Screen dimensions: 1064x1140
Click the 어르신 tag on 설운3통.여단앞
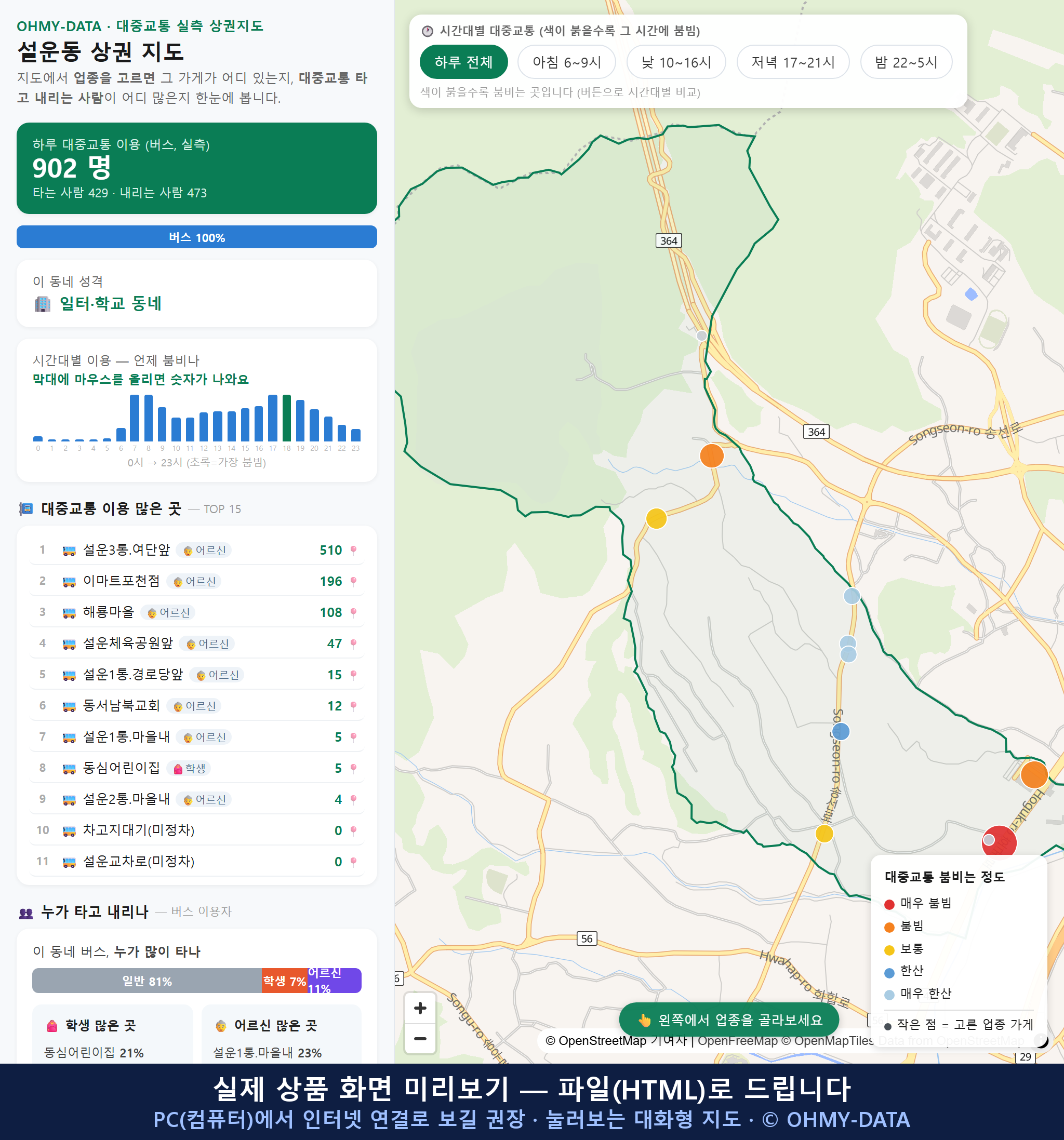pos(204,551)
